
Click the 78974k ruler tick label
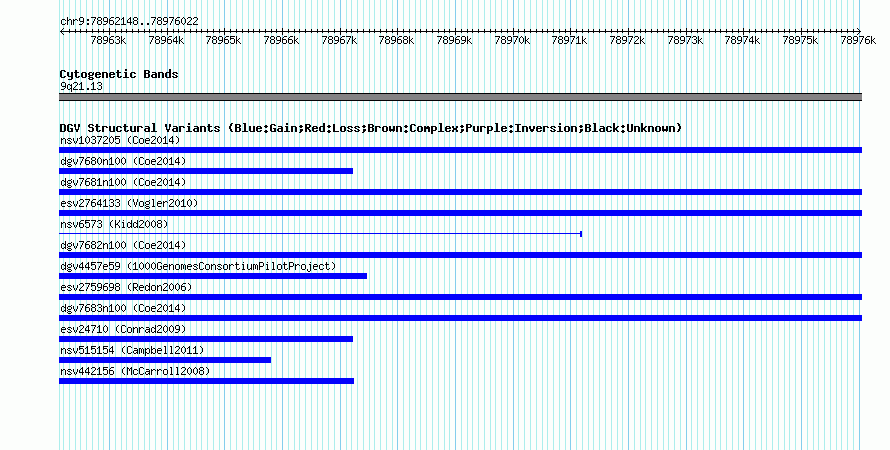[743, 40]
